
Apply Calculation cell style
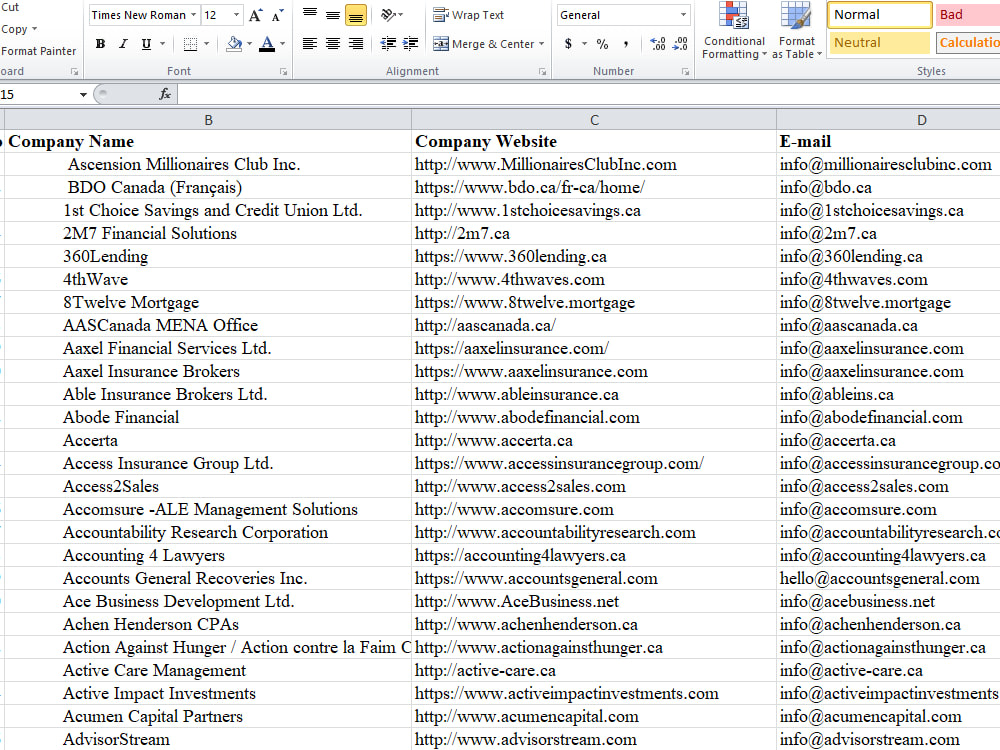(x=967, y=43)
